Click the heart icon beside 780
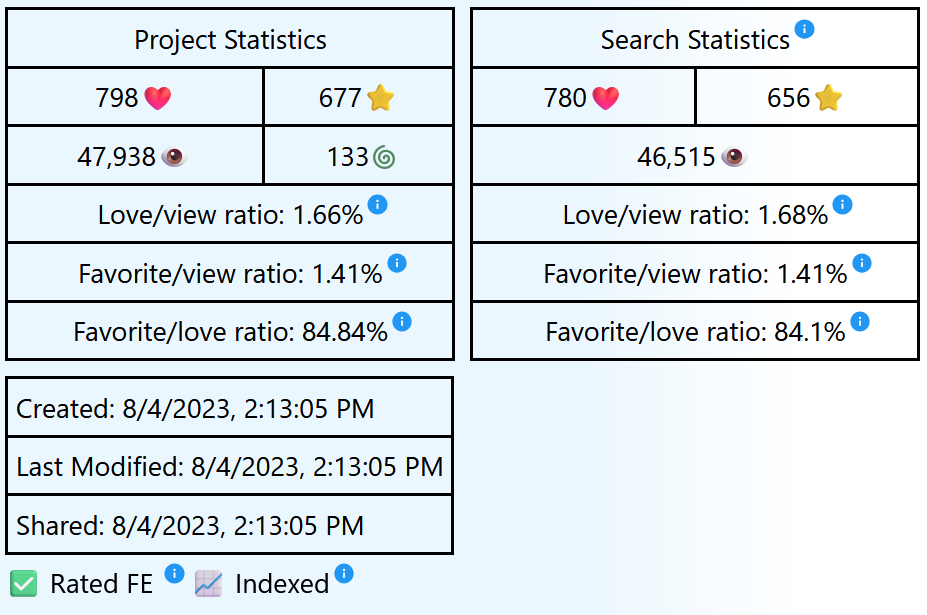 606,98
